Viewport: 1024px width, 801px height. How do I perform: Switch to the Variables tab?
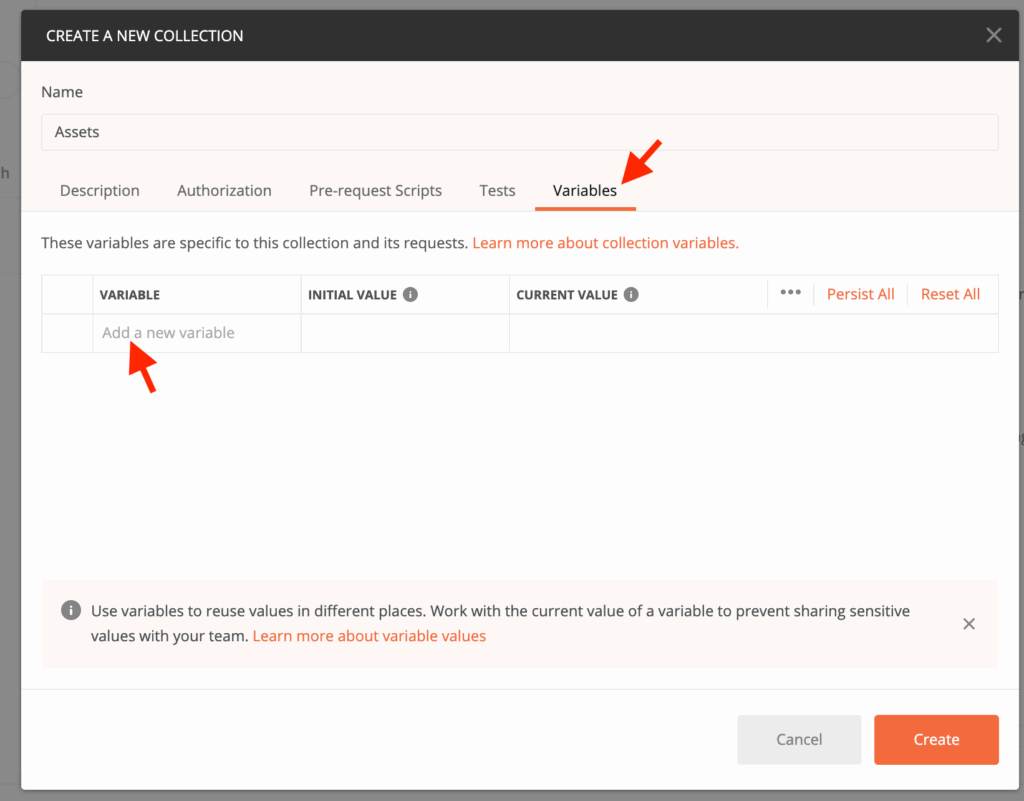585,190
